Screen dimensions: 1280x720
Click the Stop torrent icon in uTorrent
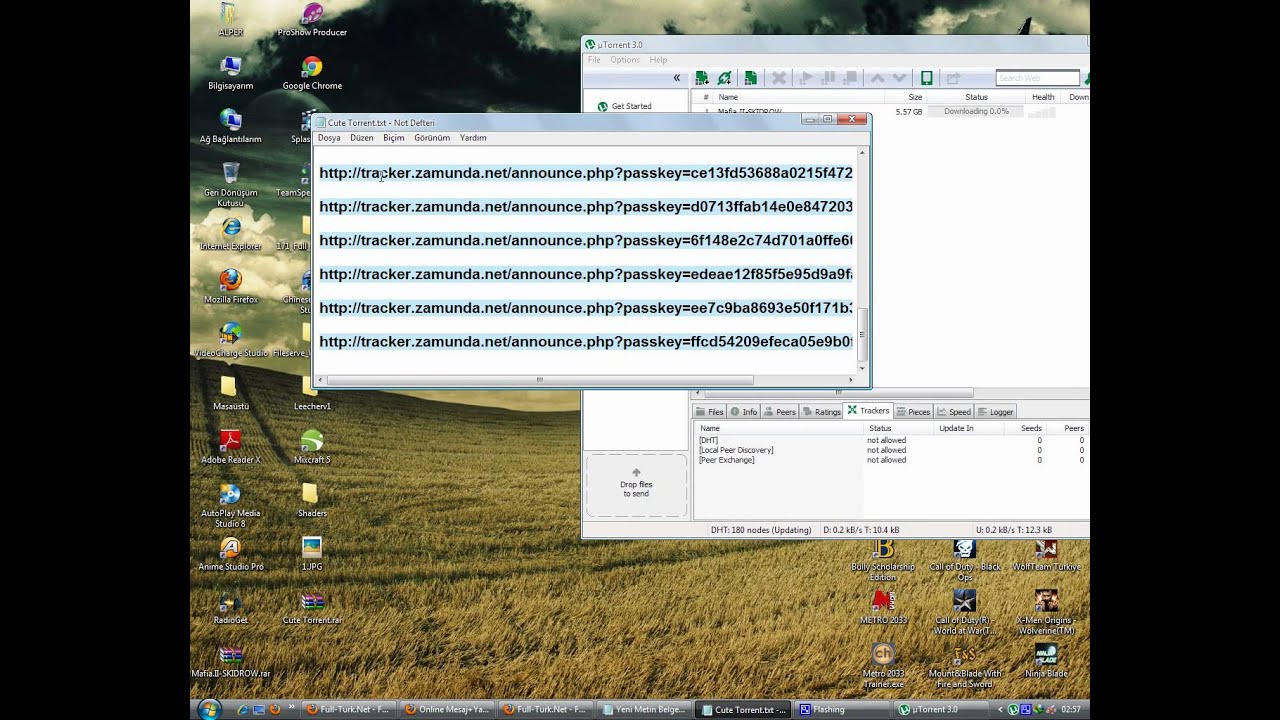coord(851,78)
